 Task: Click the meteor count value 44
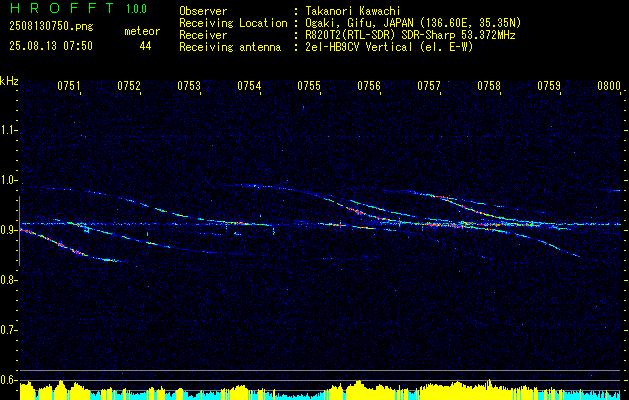(145, 46)
